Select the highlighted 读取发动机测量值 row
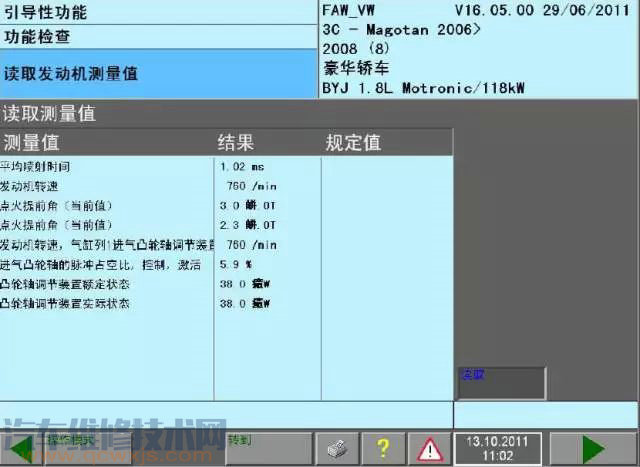The width and height of the screenshot is (640, 467). (158, 74)
